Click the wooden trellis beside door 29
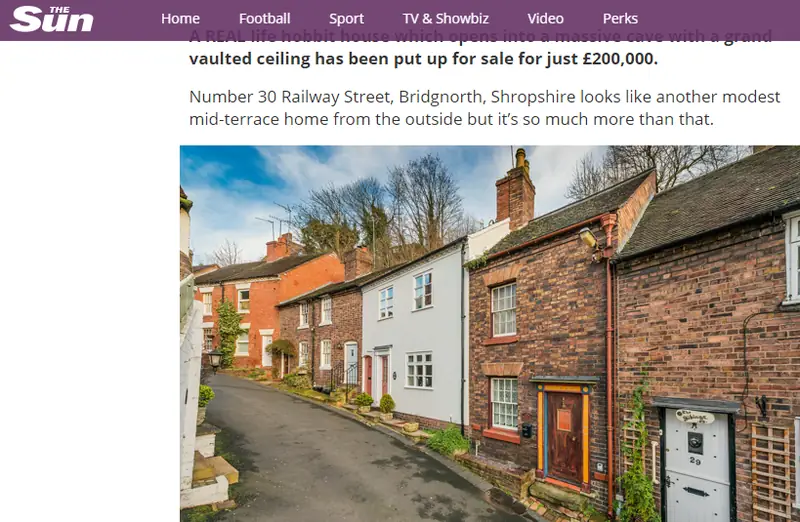This screenshot has width=800, height=522. [x=771, y=472]
